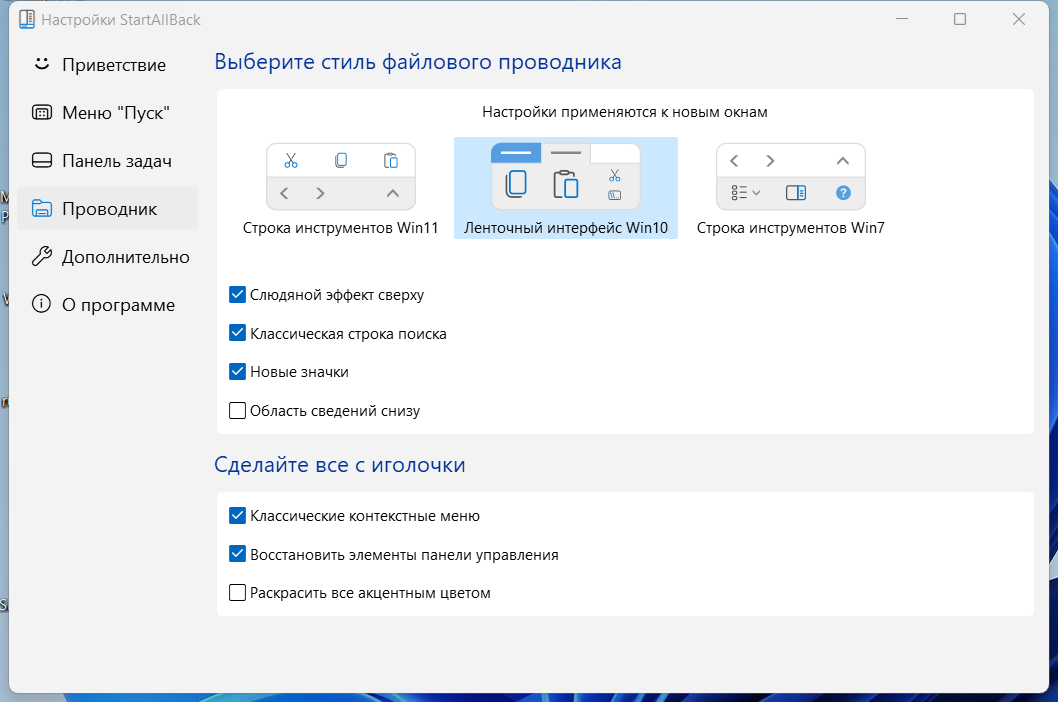The height and width of the screenshot is (702, 1058).
Task: Uncheck Слюдяной эффект сверху
Action: tap(238, 295)
